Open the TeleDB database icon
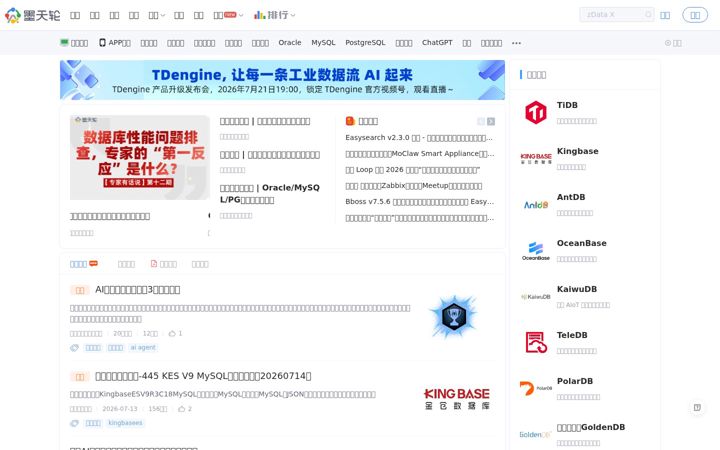This screenshot has height=450, width=720. pos(536,342)
